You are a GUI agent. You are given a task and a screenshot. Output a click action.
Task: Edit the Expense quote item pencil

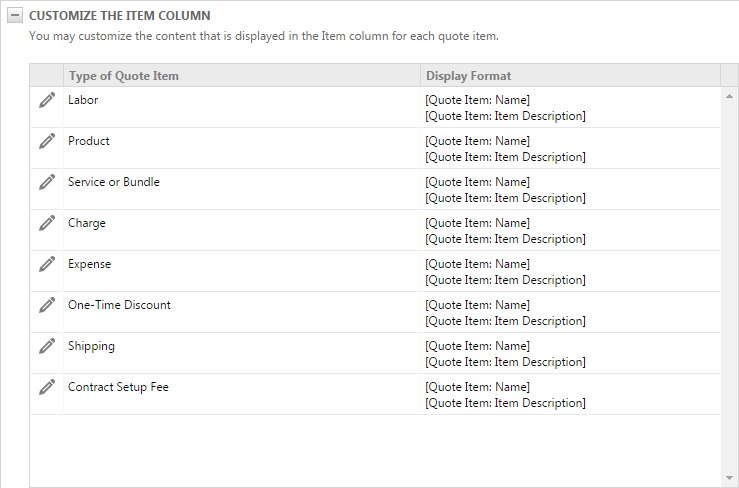47,264
